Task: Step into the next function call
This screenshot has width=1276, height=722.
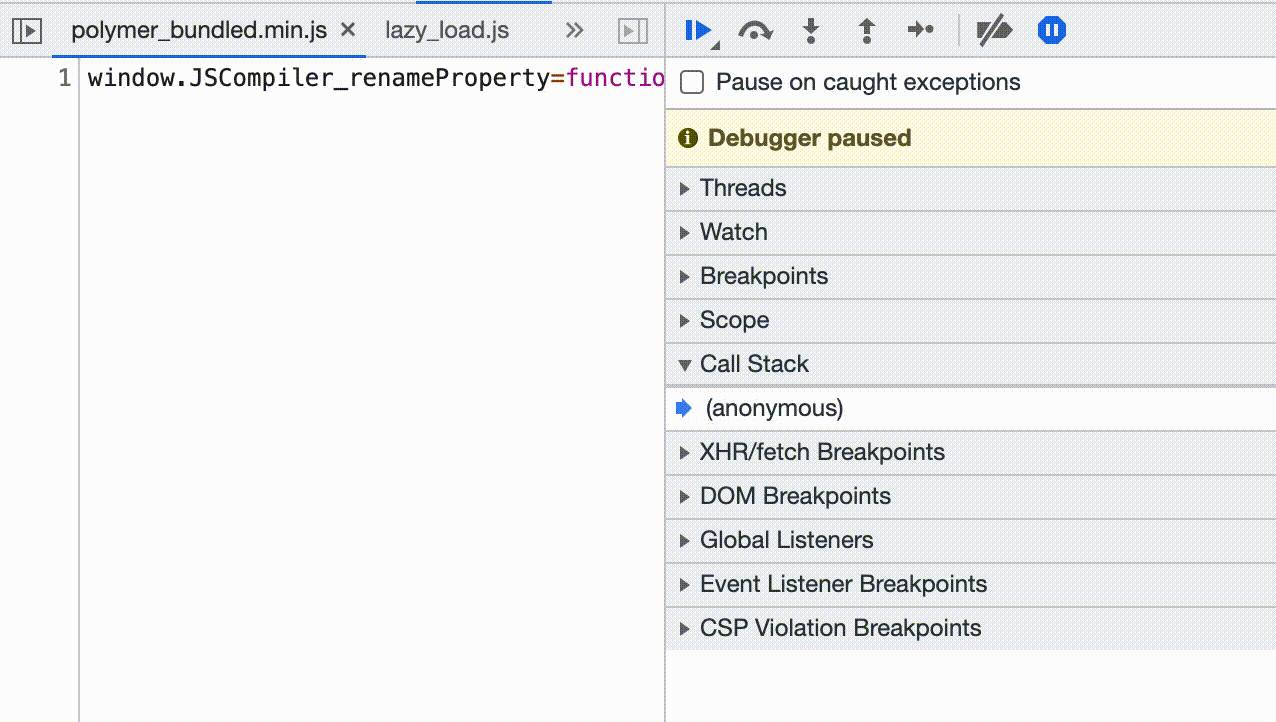Action: [810, 30]
